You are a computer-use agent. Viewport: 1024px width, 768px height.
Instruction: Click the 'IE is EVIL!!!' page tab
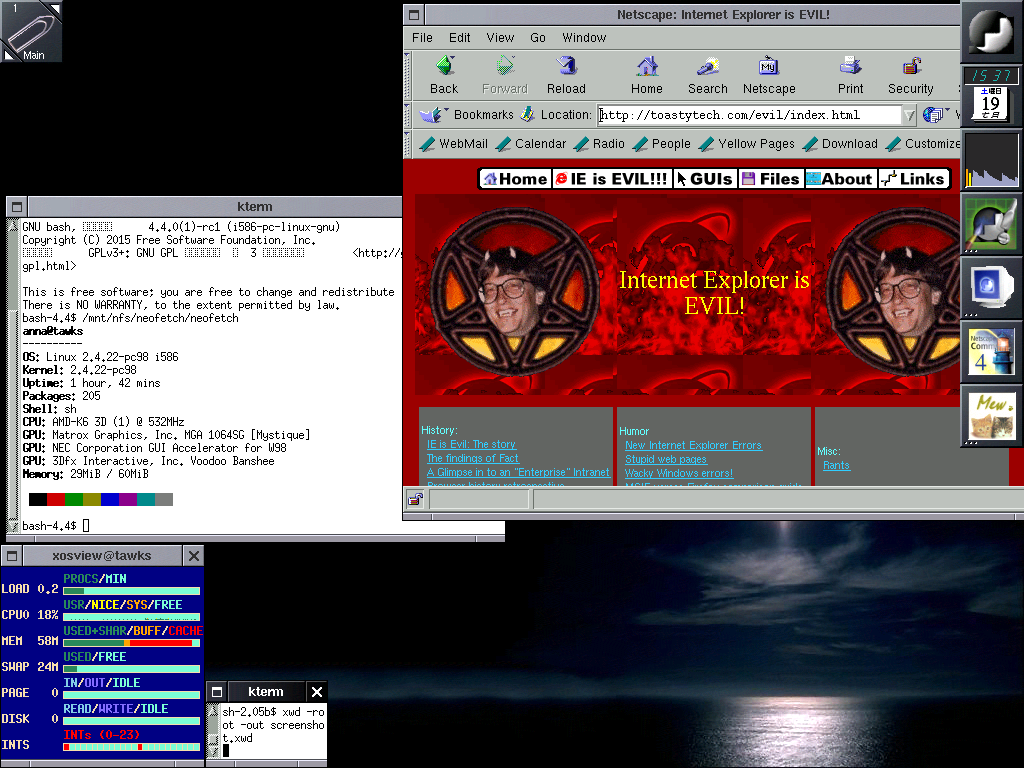click(612, 179)
